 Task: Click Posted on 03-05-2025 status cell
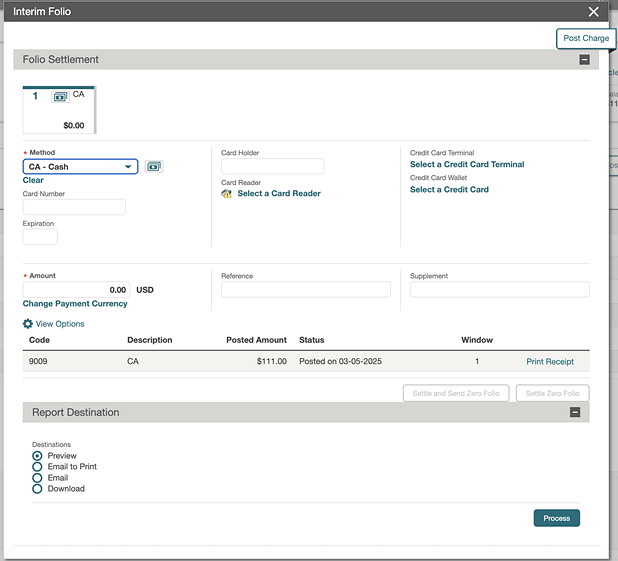[x=340, y=361]
